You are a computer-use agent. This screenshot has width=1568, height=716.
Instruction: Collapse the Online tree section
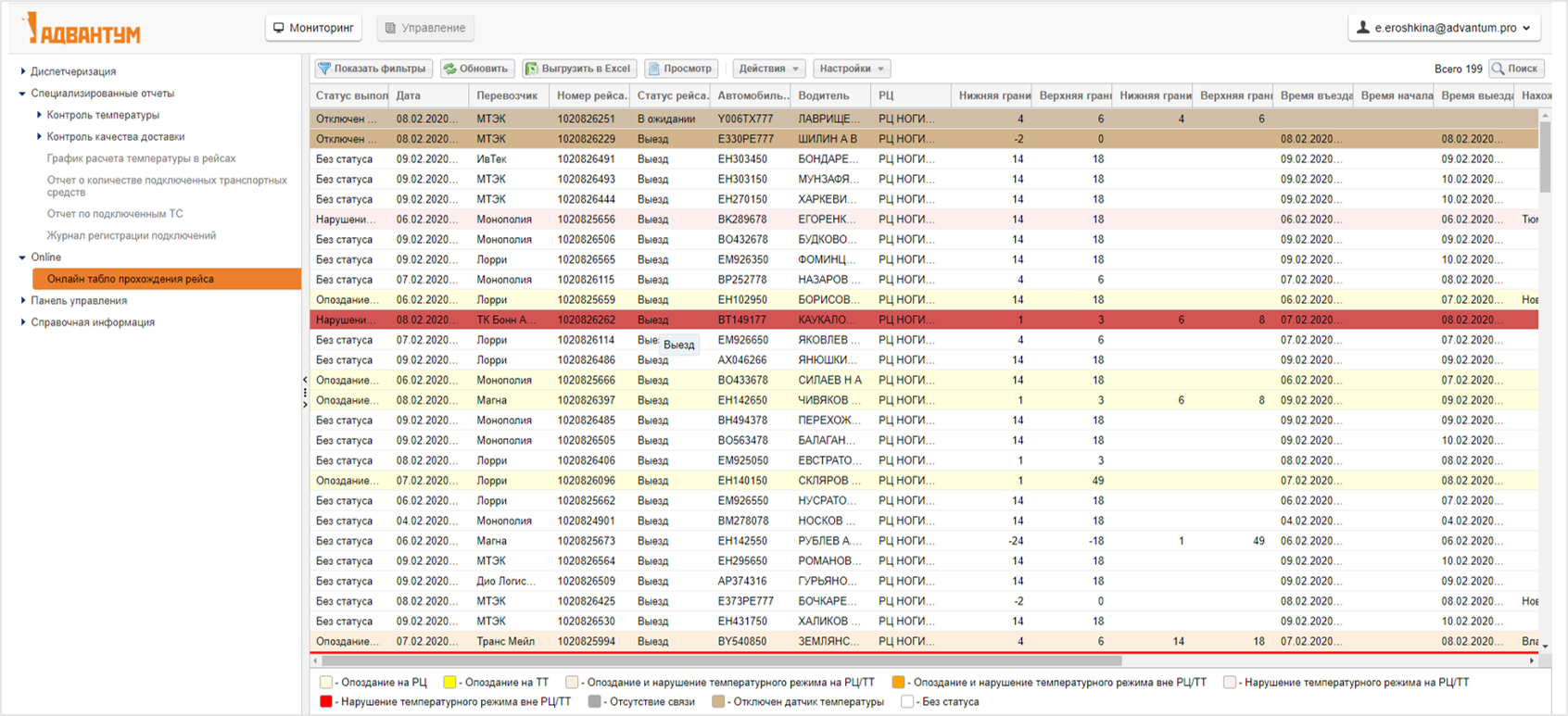pyautogui.click(x=23, y=258)
